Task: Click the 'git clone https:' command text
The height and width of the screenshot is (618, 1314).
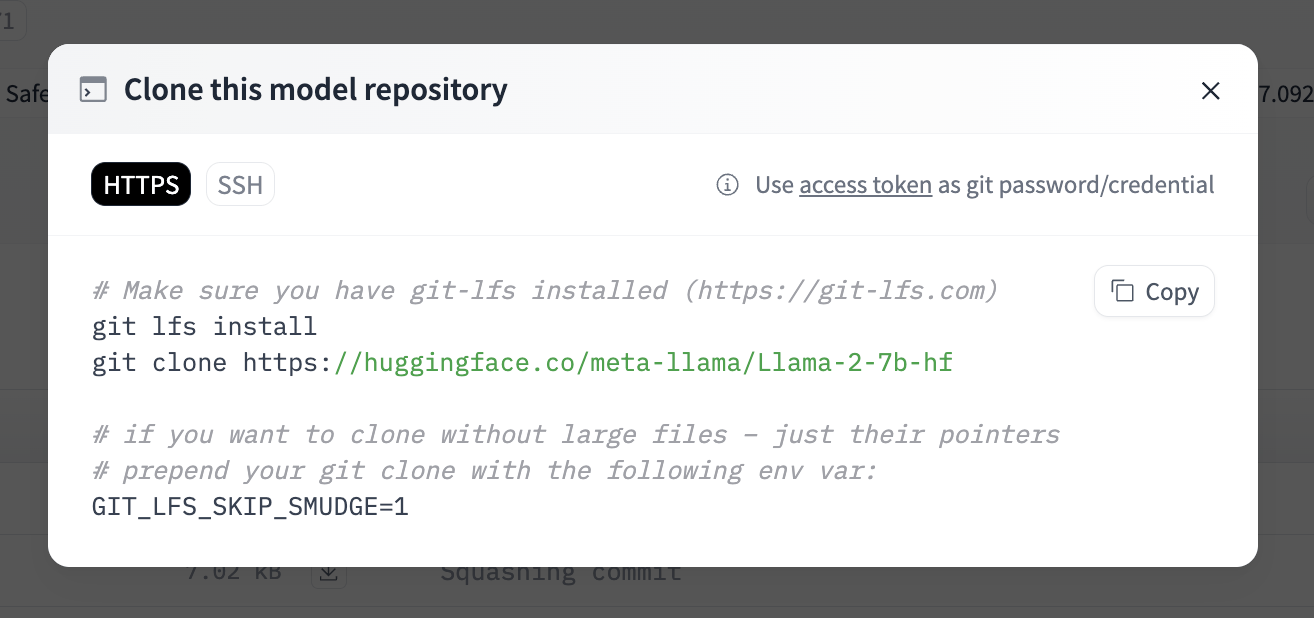Action: tap(212, 363)
